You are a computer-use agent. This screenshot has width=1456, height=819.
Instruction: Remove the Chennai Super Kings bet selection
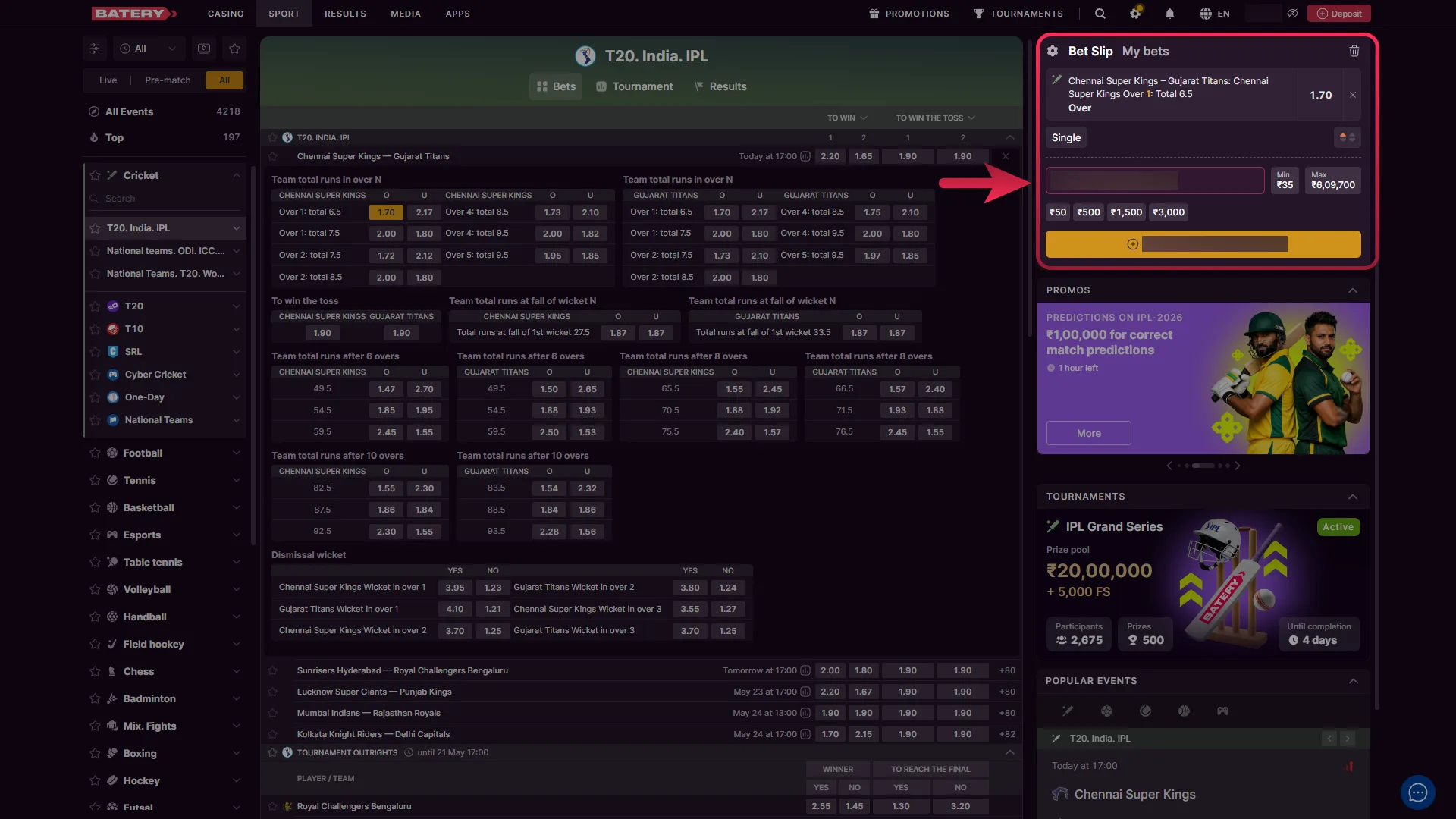(x=1353, y=95)
